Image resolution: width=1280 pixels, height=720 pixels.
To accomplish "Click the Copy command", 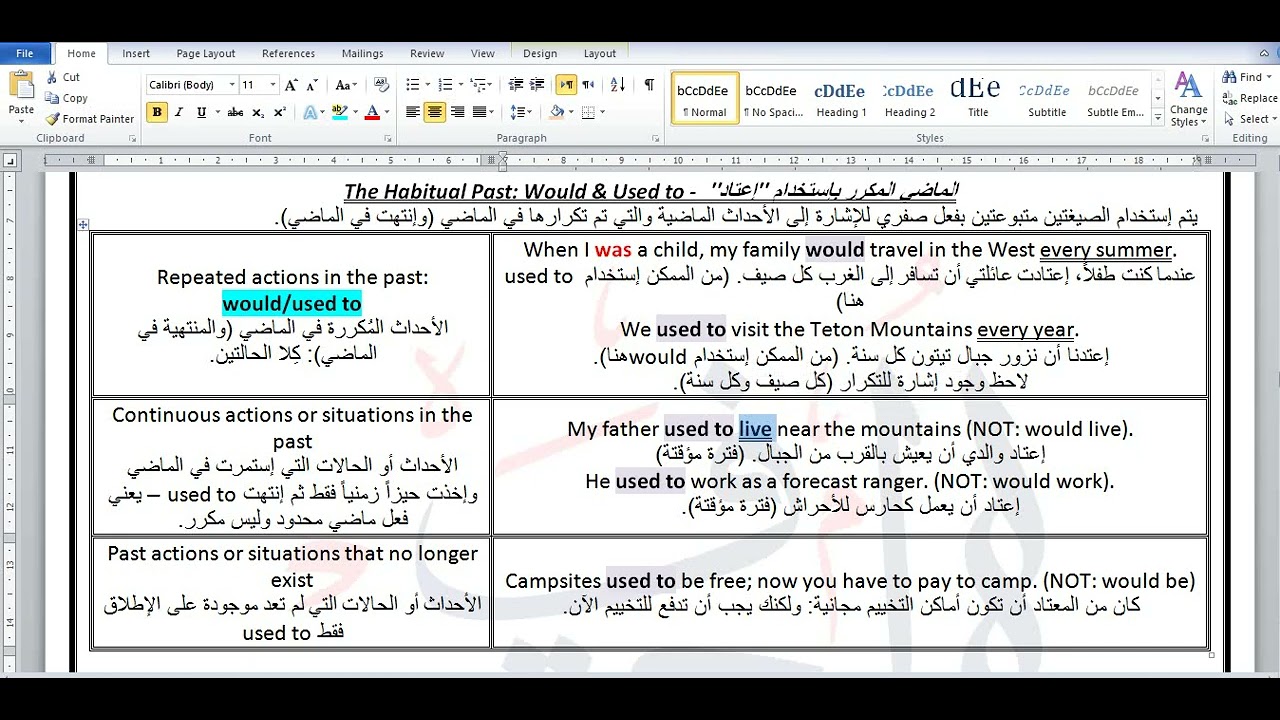I will tap(67, 98).
